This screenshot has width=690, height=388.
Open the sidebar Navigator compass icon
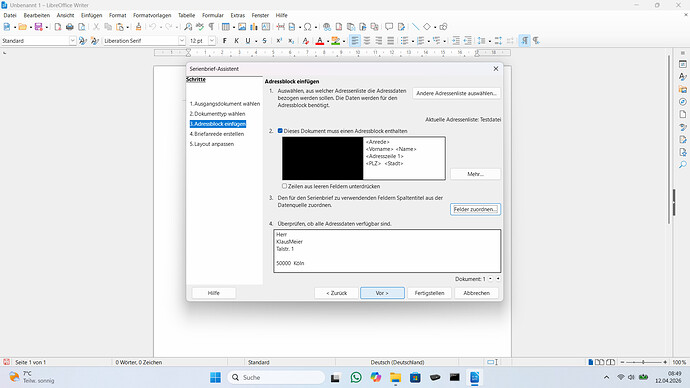click(683, 102)
